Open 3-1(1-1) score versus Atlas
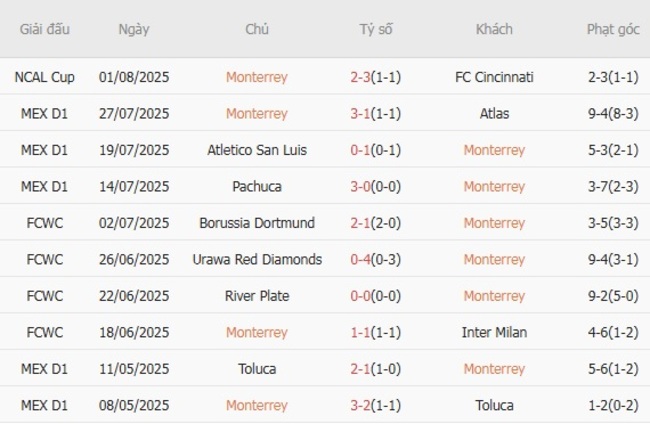The height and width of the screenshot is (424, 650). pyautogui.click(x=376, y=113)
